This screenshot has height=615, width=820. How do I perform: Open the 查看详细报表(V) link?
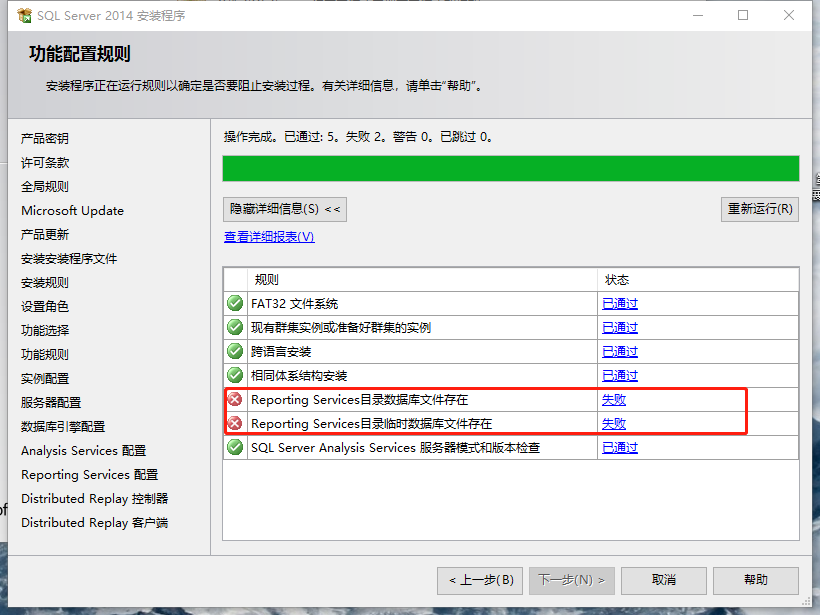(x=269, y=237)
